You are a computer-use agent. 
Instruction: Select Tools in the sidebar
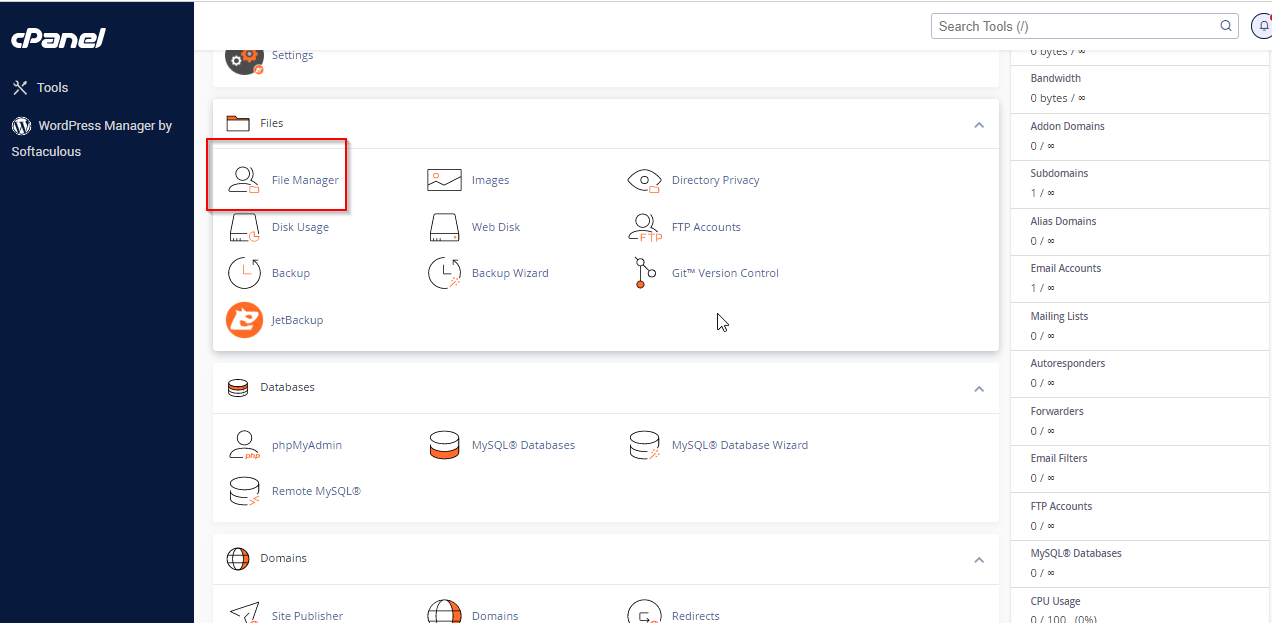52,88
